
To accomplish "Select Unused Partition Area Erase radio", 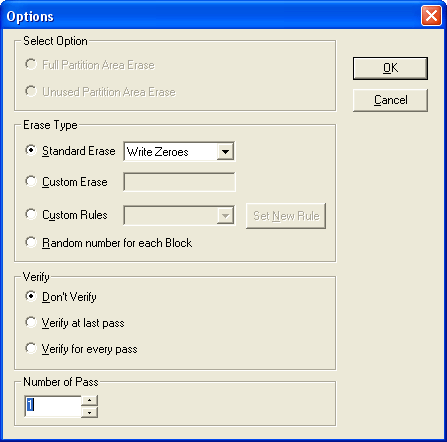I will pos(31,91).
